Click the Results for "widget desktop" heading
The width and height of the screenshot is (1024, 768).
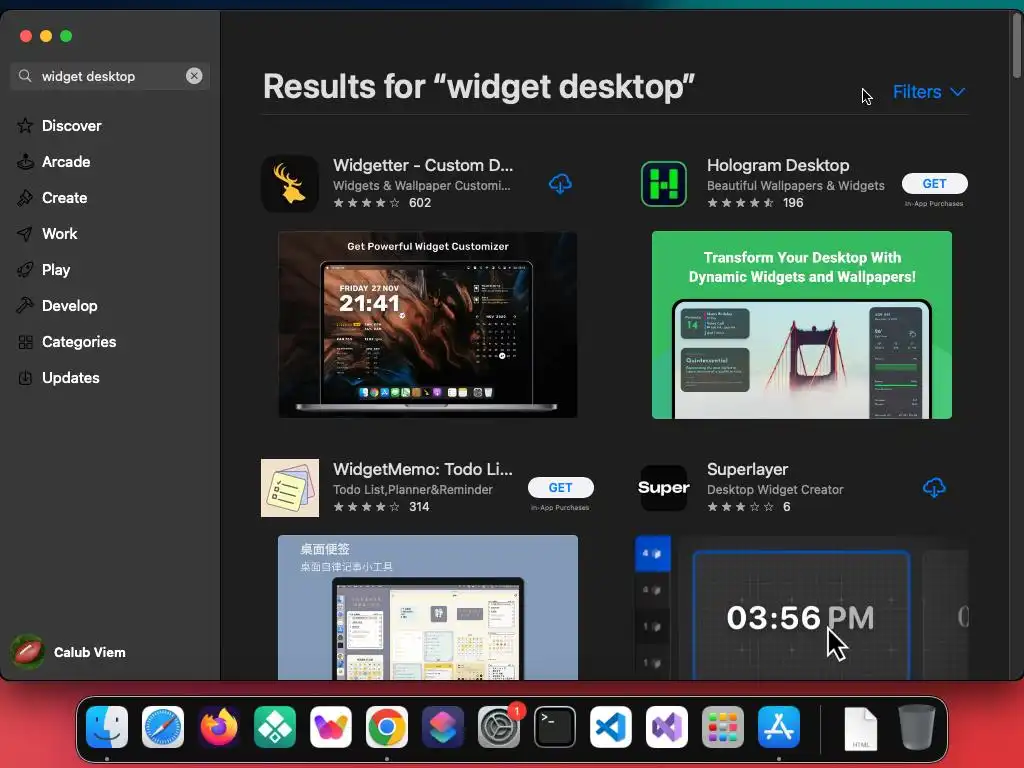point(479,86)
